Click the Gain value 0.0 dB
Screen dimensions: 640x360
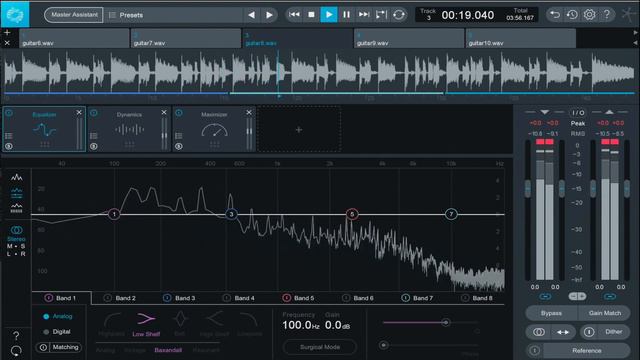pos(337,325)
